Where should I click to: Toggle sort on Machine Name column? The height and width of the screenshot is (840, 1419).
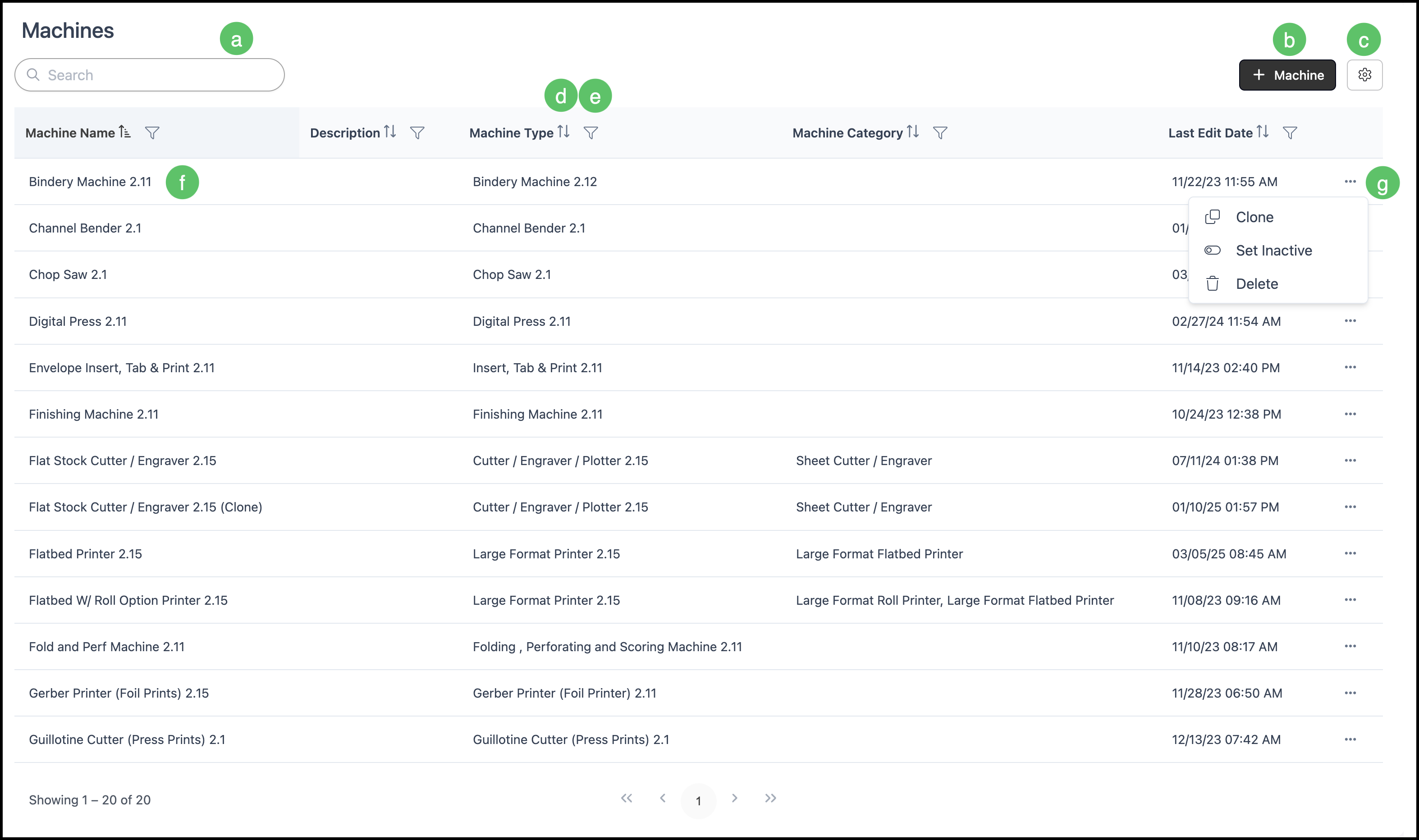pos(124,132)
